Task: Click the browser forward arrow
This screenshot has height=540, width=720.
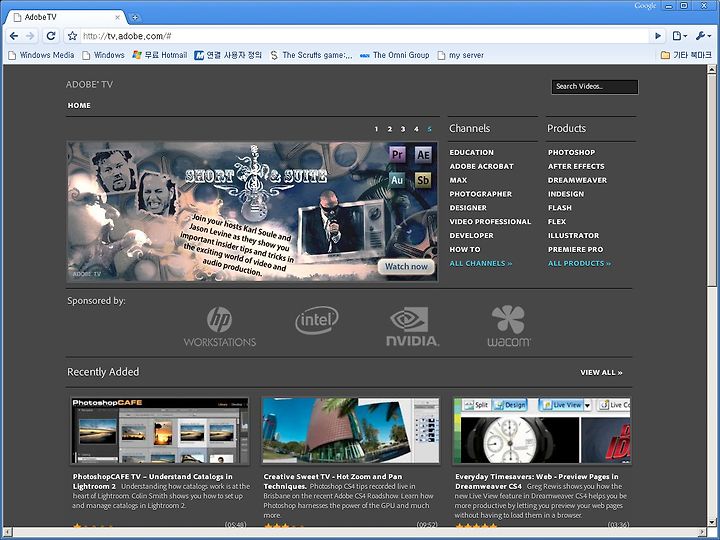Action: click(30, 36)
